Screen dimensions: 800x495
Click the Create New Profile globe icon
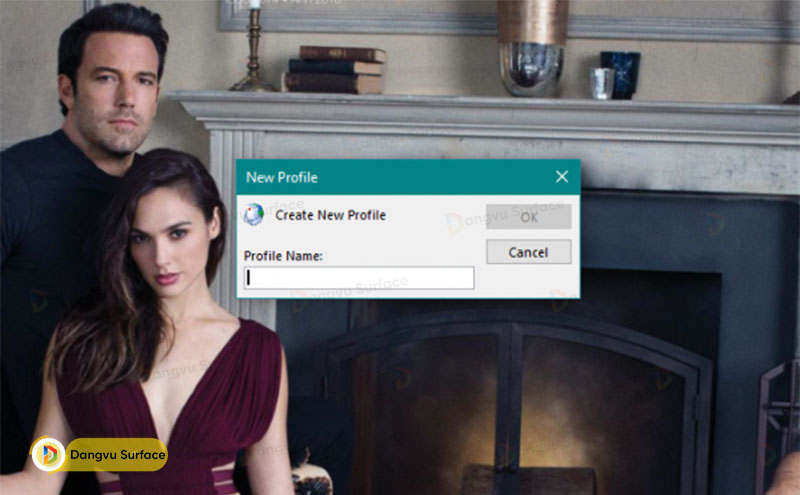pyautogui.click(x=254, y=215)
